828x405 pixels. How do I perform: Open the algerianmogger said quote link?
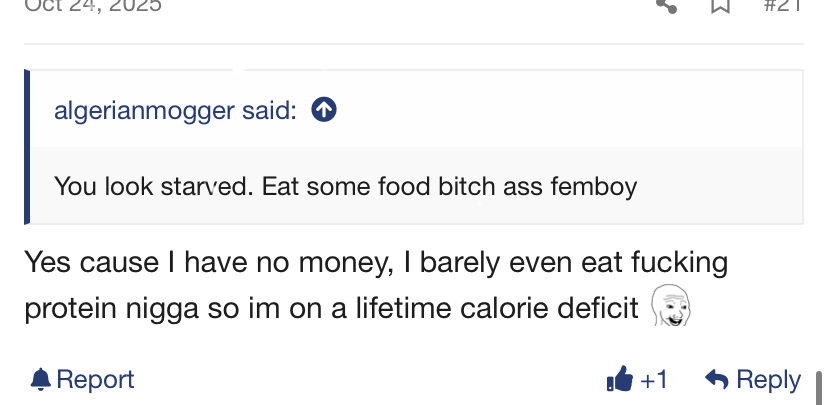175,110
